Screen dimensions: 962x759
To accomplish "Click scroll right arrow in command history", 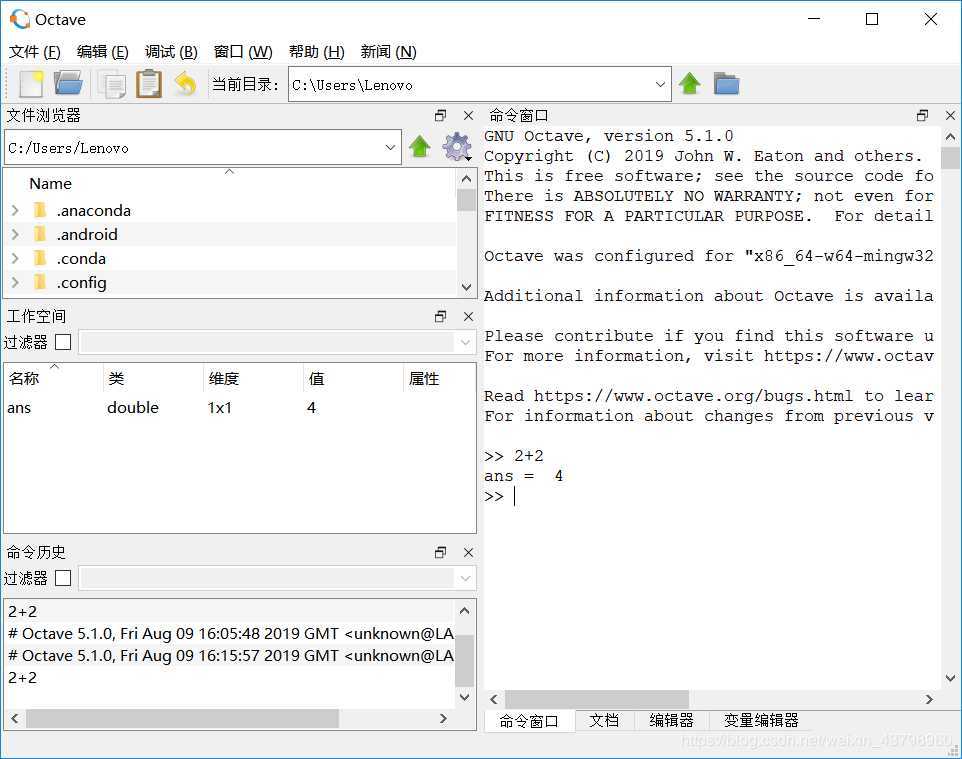I will pos(443,719).
